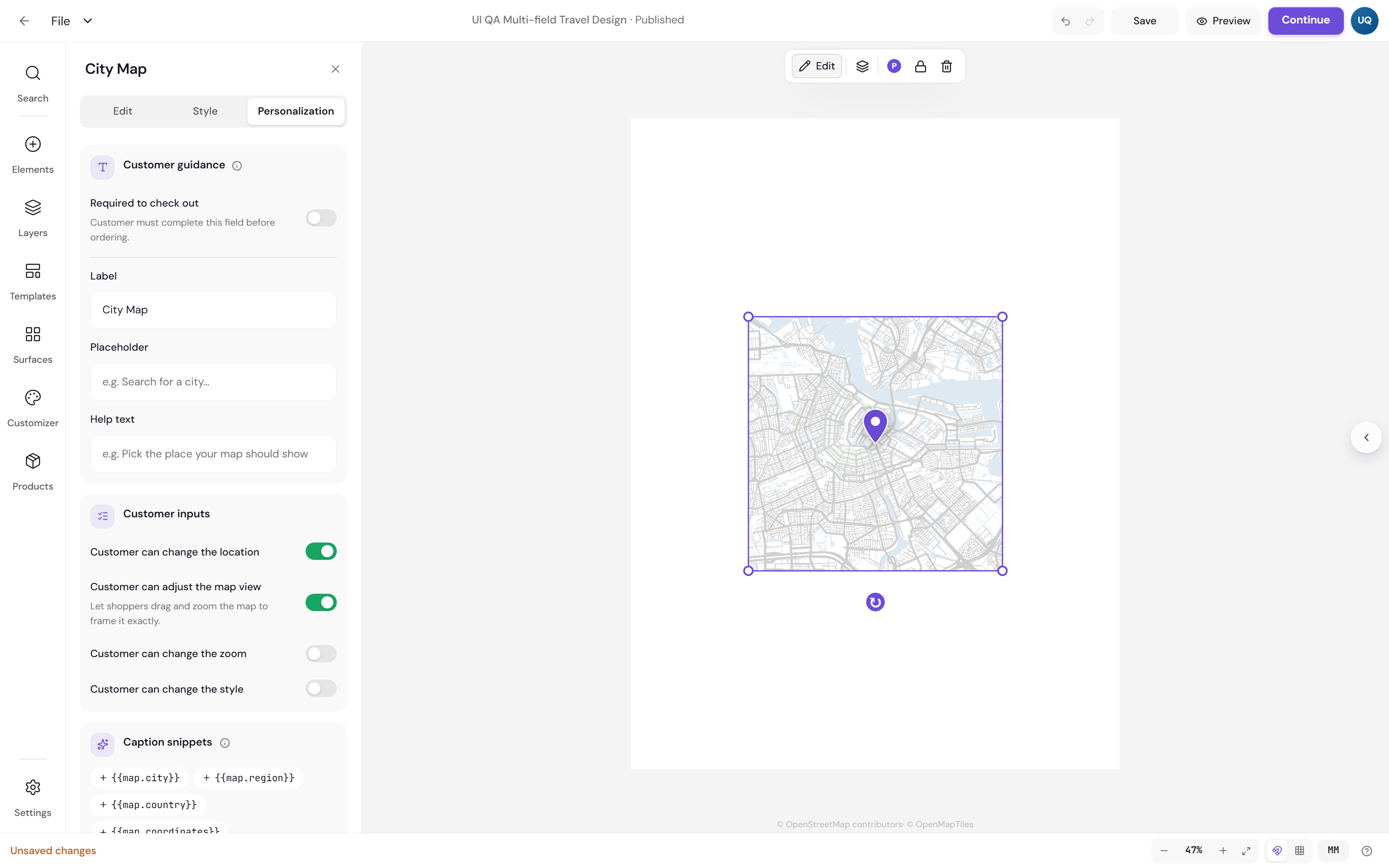Open the Customizer panel
Viewport: 1389px width, 868px height.
(x=33, y=408)
